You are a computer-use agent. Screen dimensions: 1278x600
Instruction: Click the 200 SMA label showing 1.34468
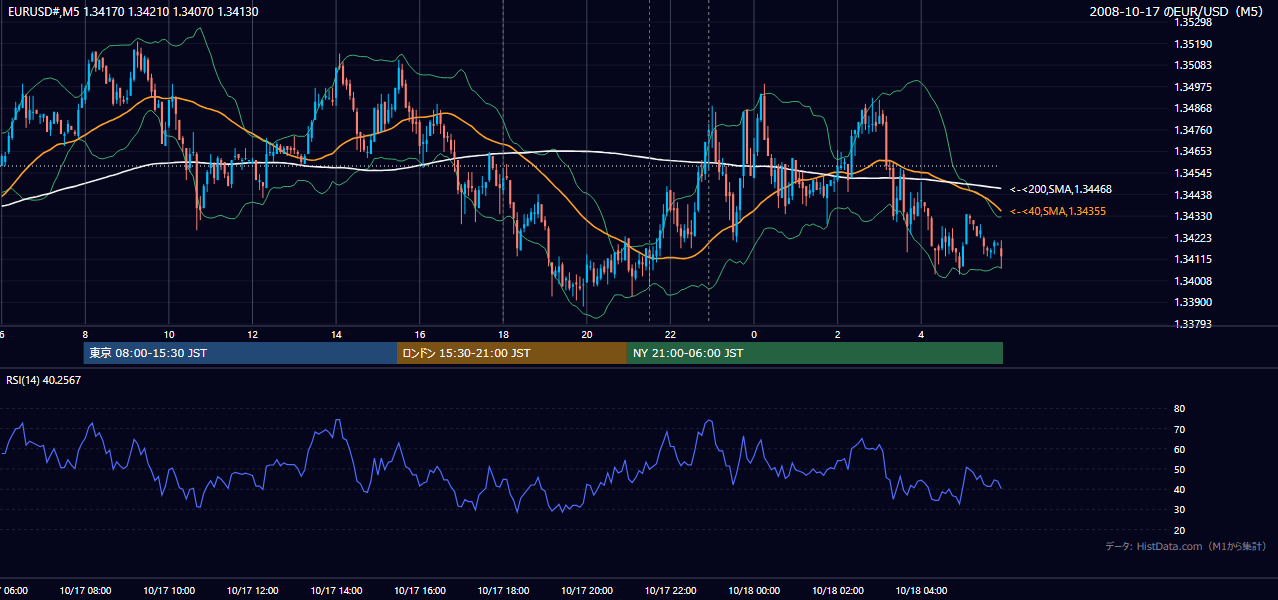[x=1060, y=189]
